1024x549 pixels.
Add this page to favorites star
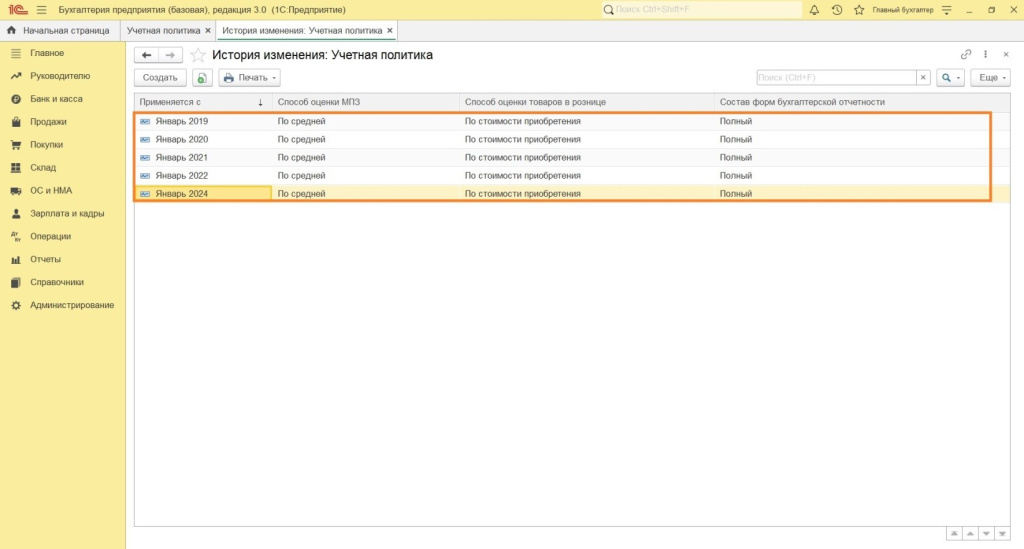[198, 55]
